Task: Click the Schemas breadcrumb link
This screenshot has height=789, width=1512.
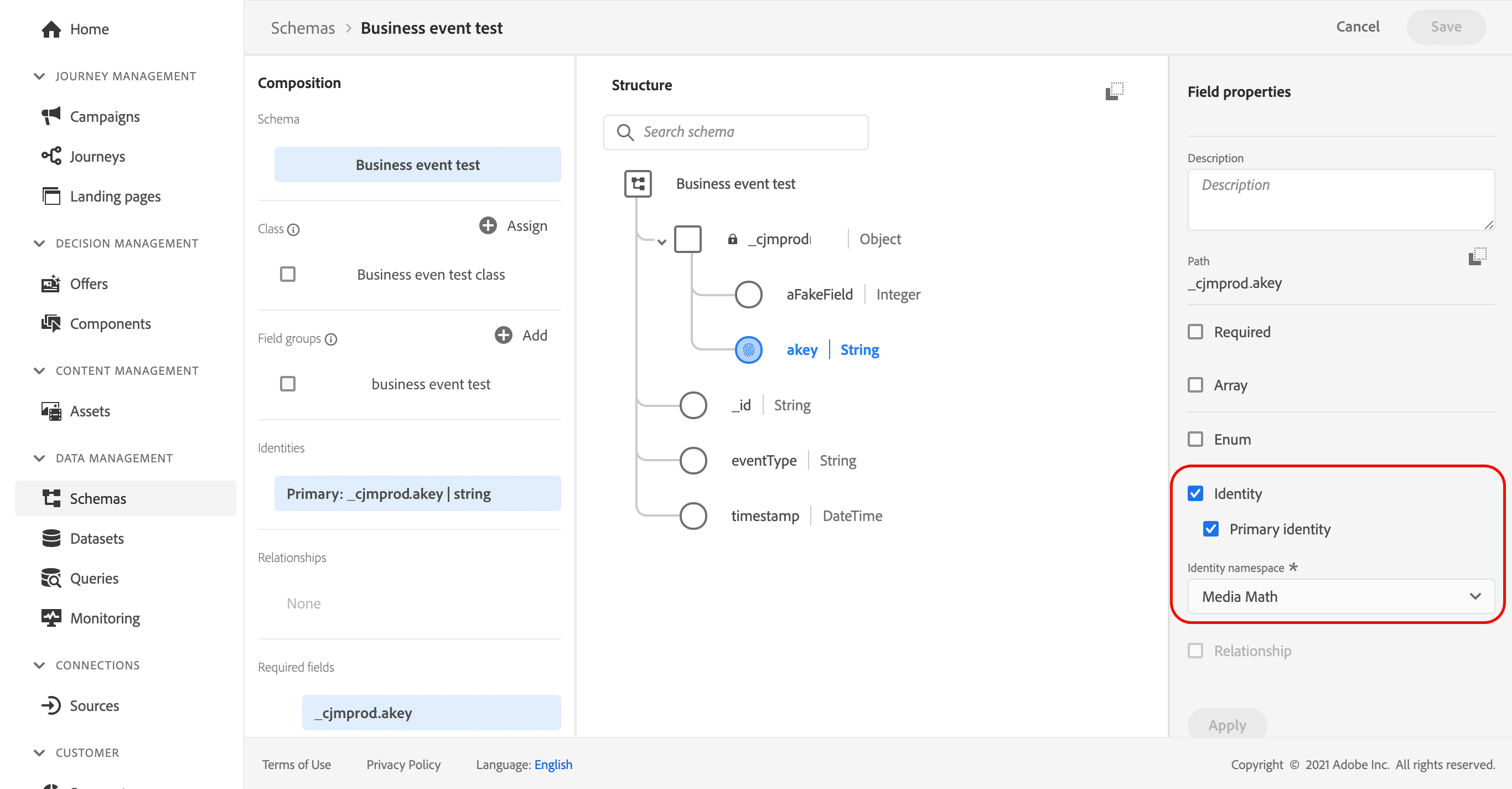Action: point(302,28)
